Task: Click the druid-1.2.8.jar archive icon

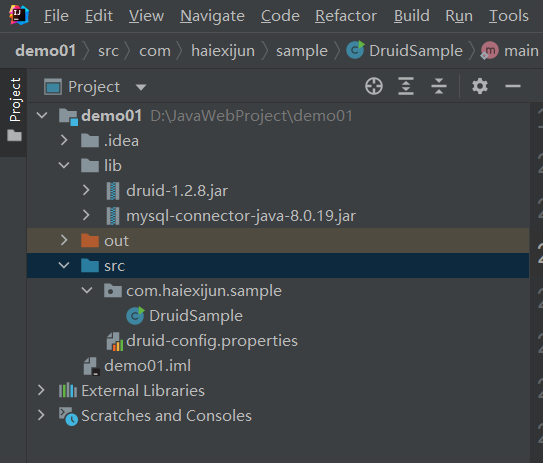Action: click(x=113, y=191)
